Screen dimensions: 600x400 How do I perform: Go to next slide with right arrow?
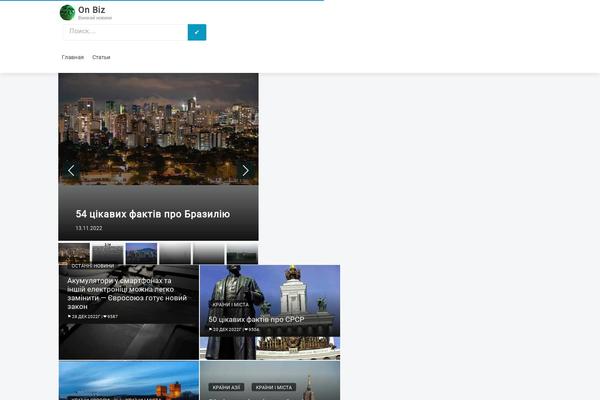[245, 170]
